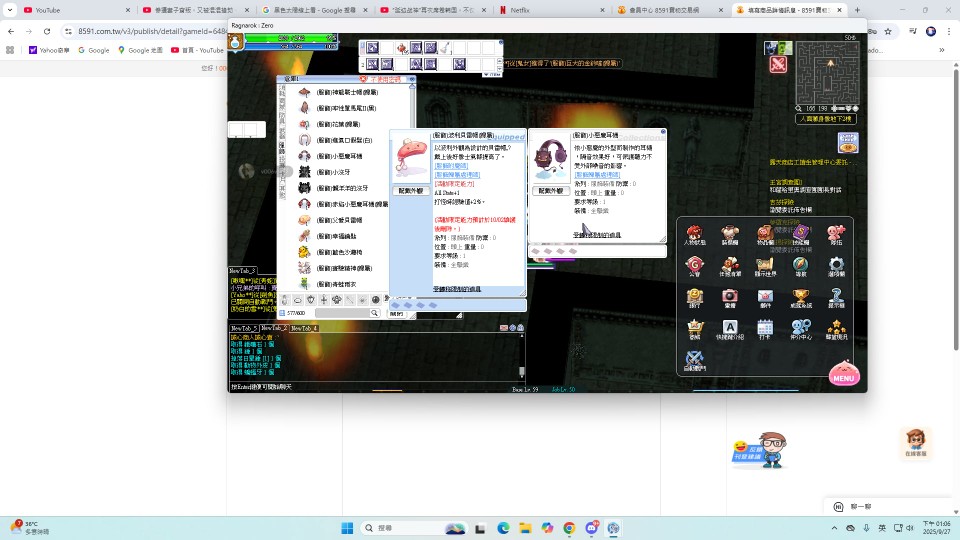The image size is (960, 540).
Task: Open the 打卡 calendar check-in icon
Action: (765, 329)
